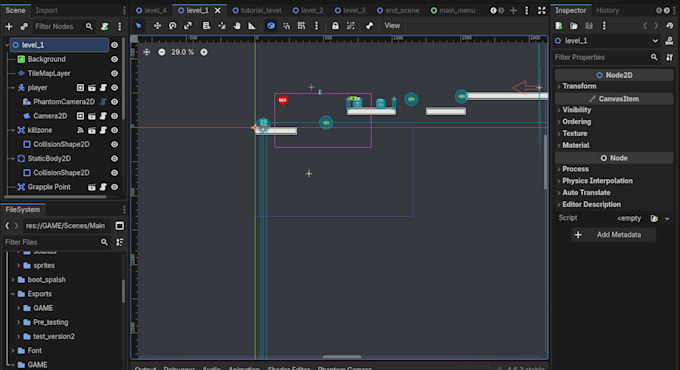Attach script icon beside Filter Nodes
Viewport: 680px width, 370px height.
pyautogui.click(x=105, y=26)
